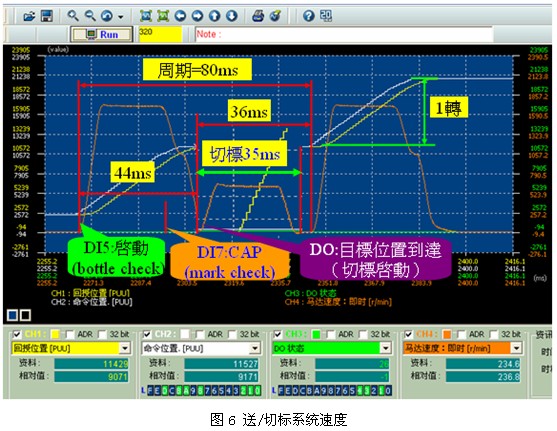The image size is (557, 431).
Task: Click inside the Note text field
Action: (344, 34)
